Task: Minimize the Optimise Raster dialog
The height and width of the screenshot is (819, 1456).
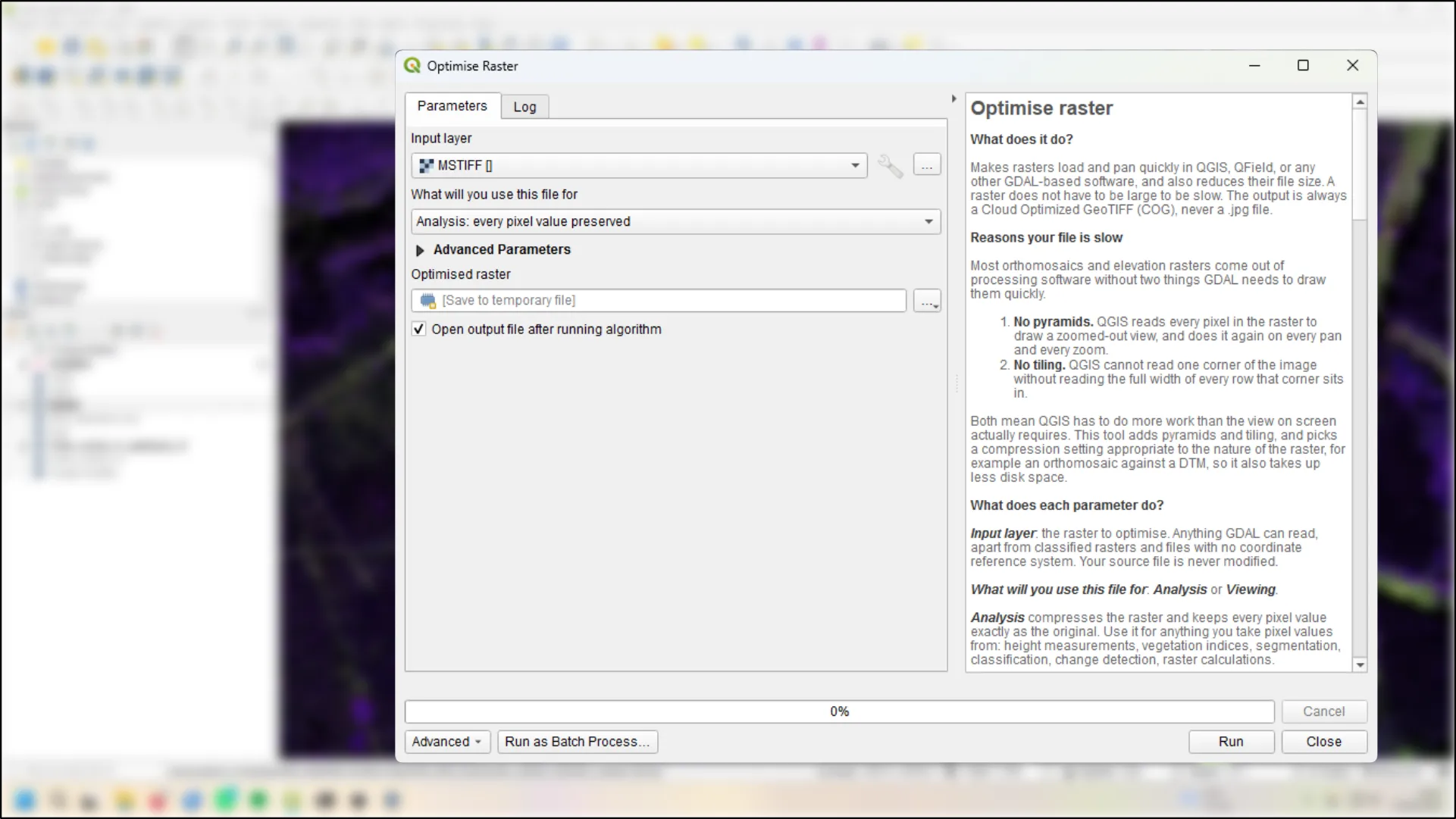Action: [1254, 66]
